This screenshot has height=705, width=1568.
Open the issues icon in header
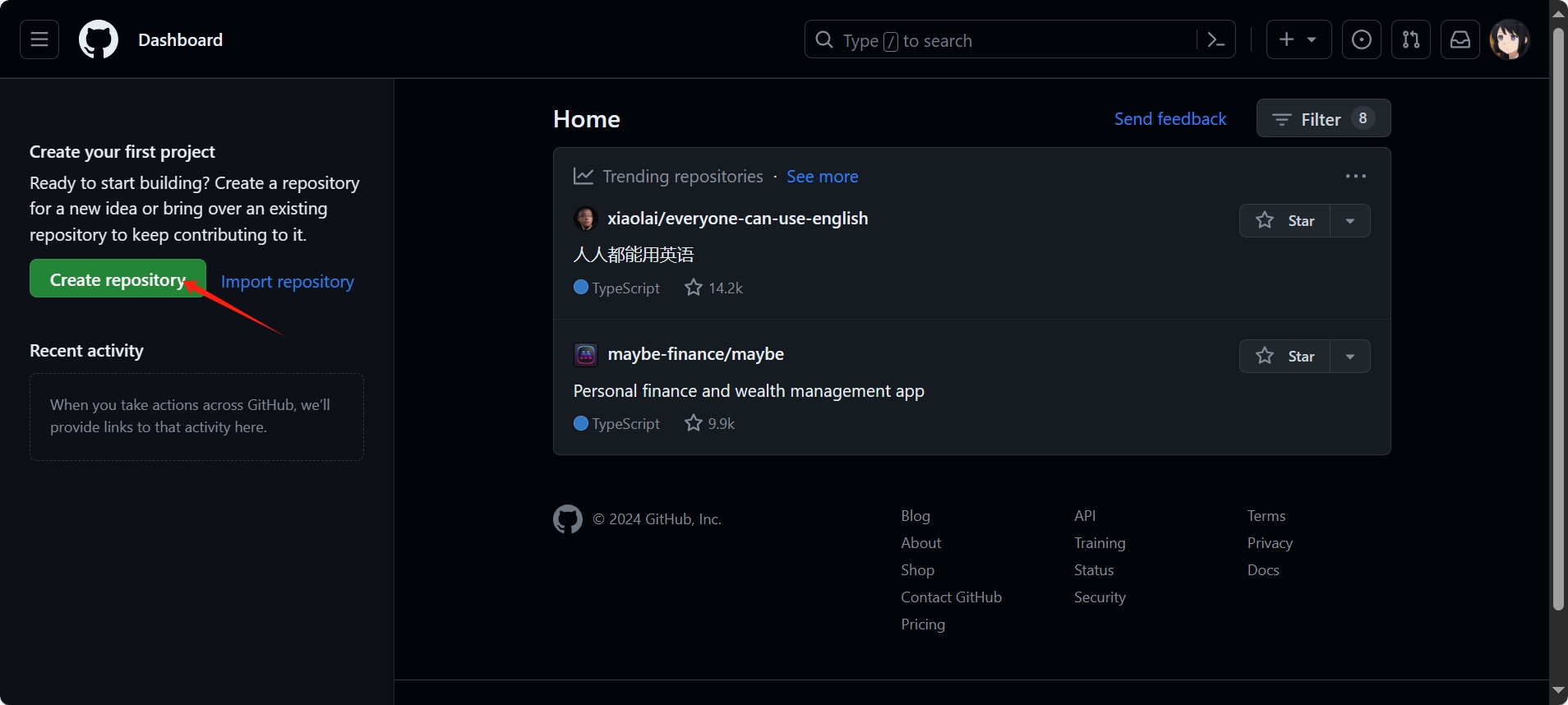coord(1362,39)
